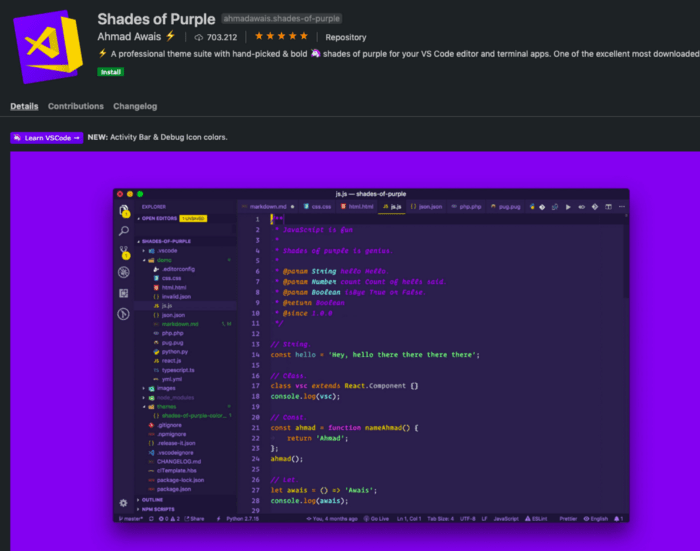Viewport: 700px width, 551px height.
Task: Click yml.yml file in preview explorer
Action: (185, 379)
